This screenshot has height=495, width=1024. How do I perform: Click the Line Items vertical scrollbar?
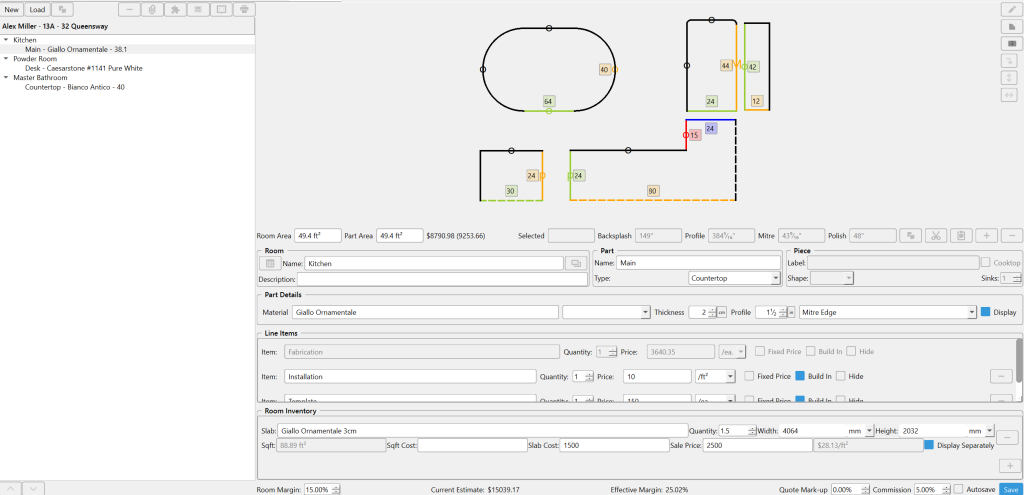pos(1019,360)
